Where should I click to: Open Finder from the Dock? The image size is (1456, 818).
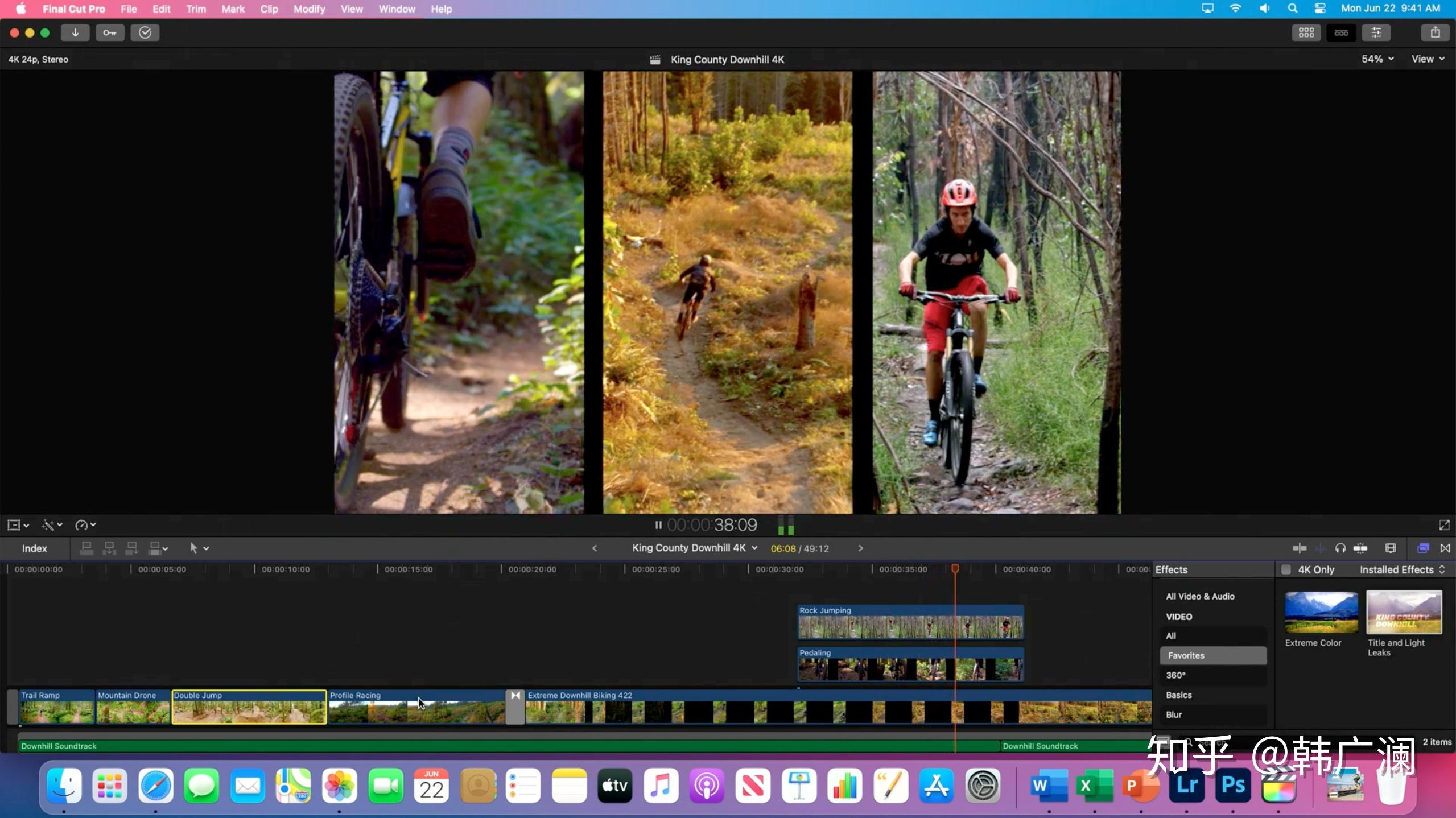(64, 785)
